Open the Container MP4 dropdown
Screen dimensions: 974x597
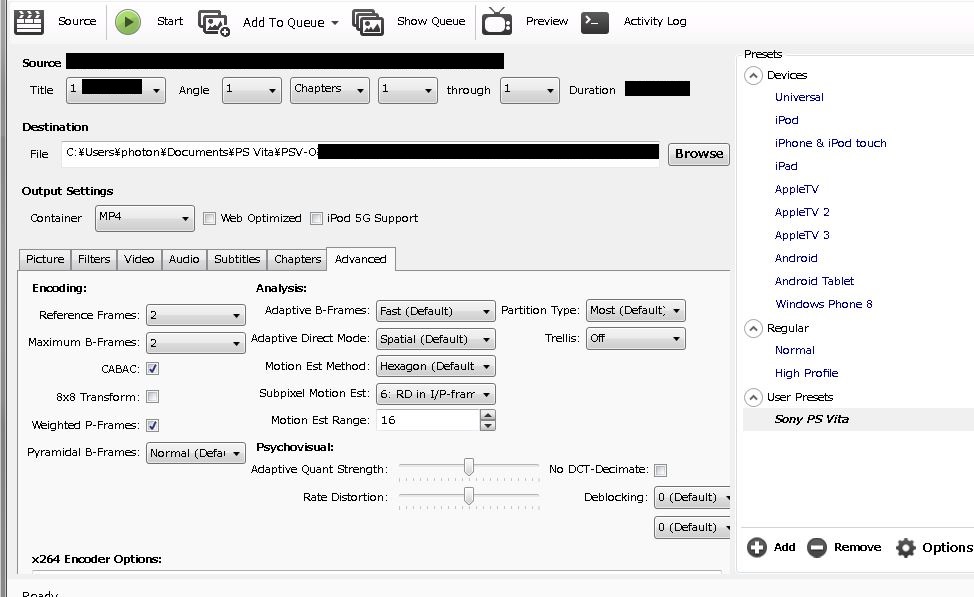[145, 218]
